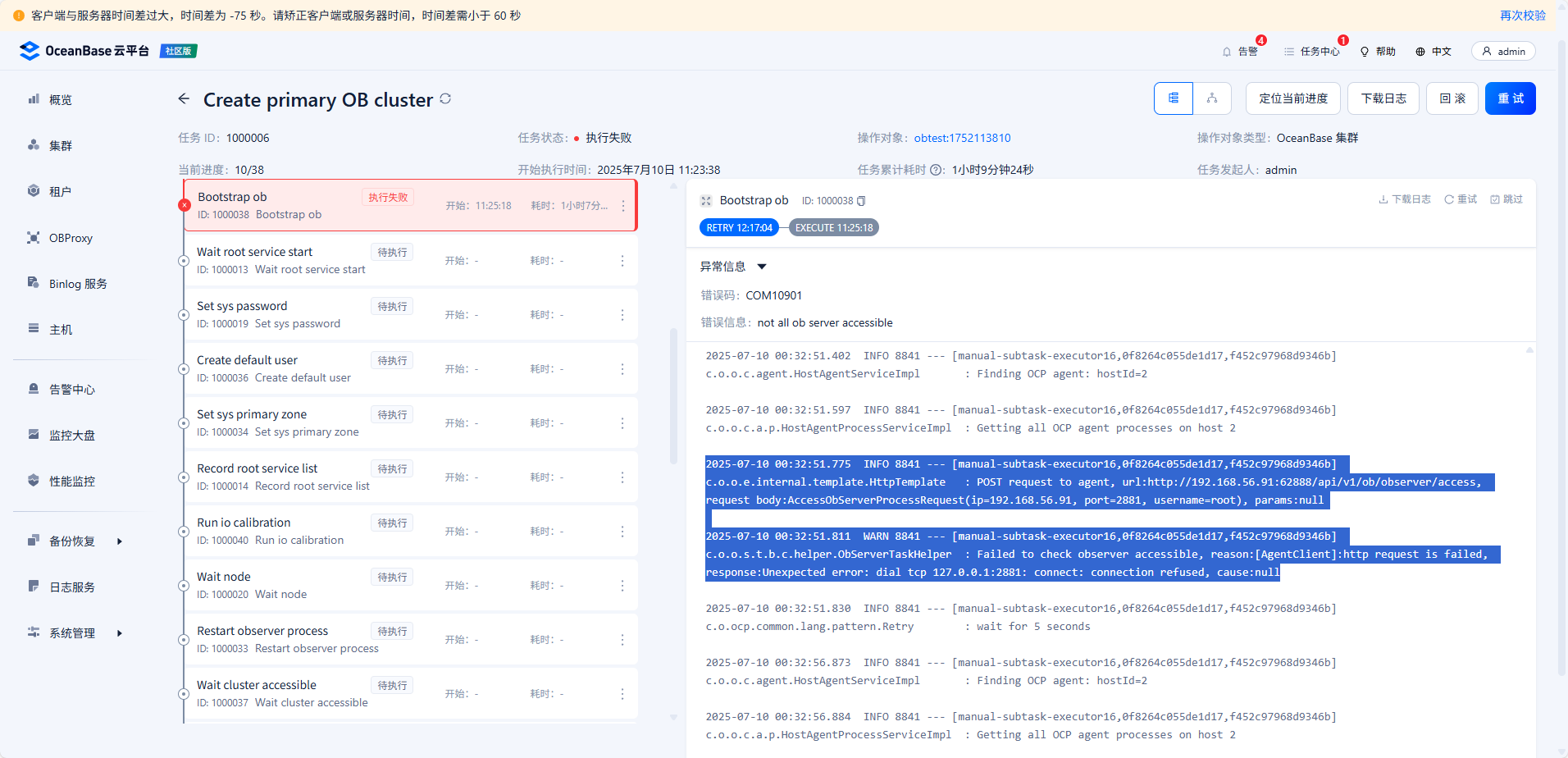Screen dimensions: 1568x758
Task: Open more menu for Set sys password
Action: (x=622, y=315)
